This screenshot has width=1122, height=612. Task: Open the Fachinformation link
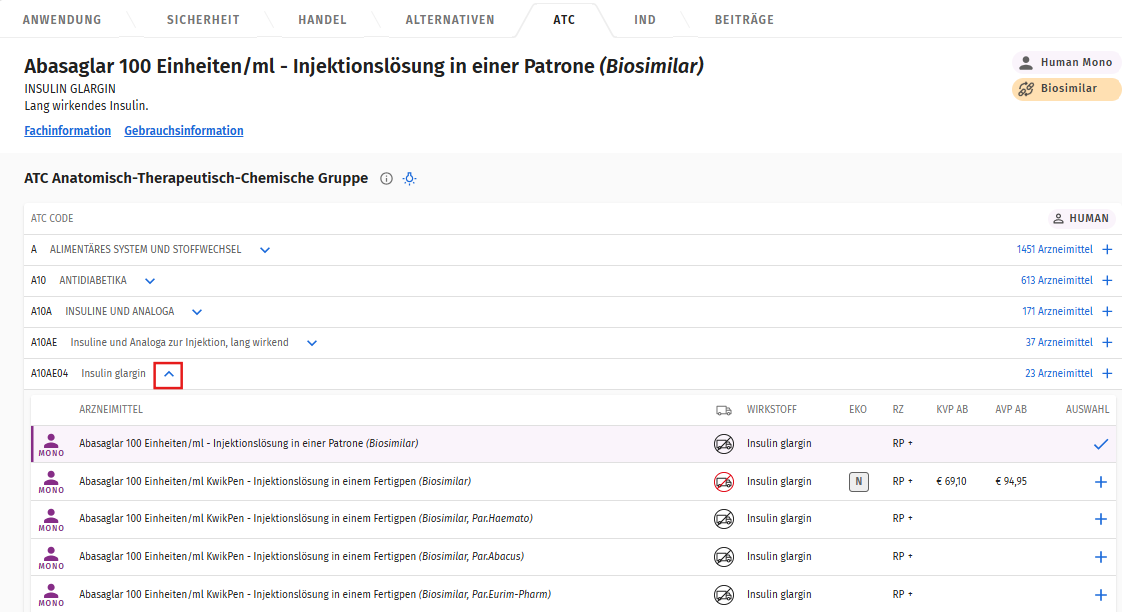(x=67, y=130)
